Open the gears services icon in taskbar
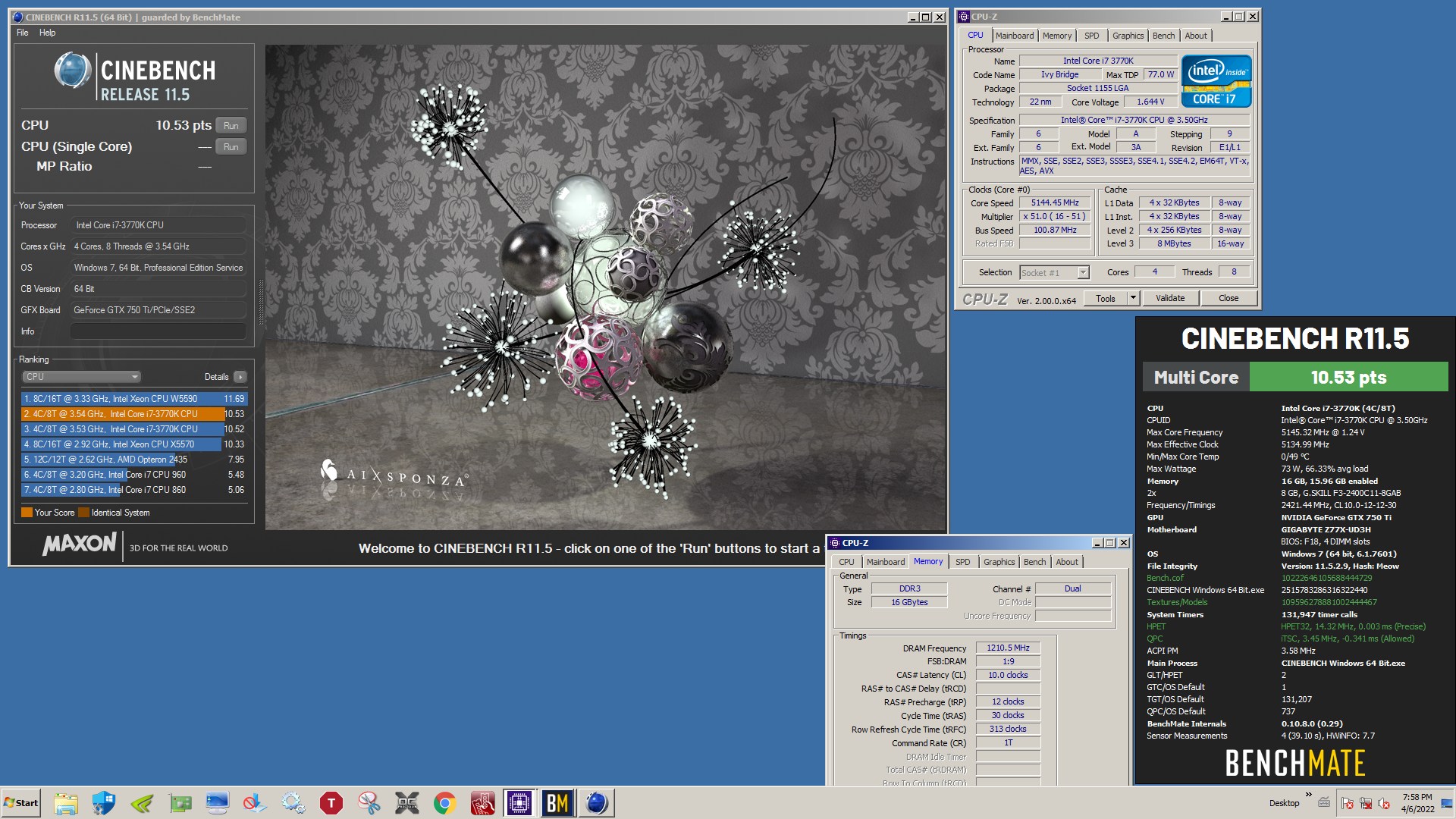1456x819 pixels. (x=293, y=803)
